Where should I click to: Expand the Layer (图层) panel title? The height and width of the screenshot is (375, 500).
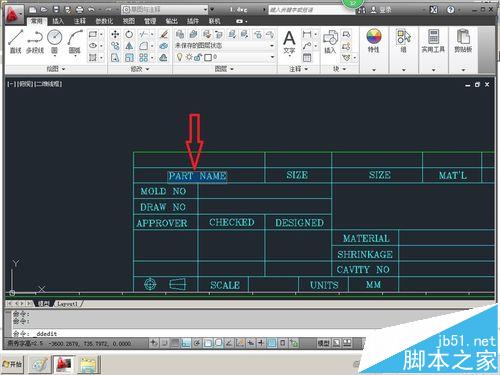[x=224, y=69]
